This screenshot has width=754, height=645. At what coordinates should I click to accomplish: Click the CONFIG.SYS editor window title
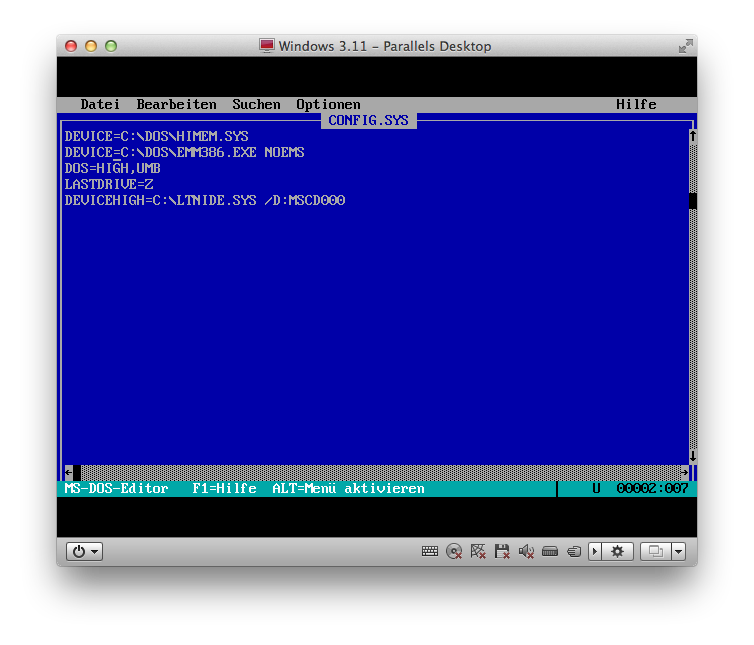pyautogui.click(x=368, y=120)
